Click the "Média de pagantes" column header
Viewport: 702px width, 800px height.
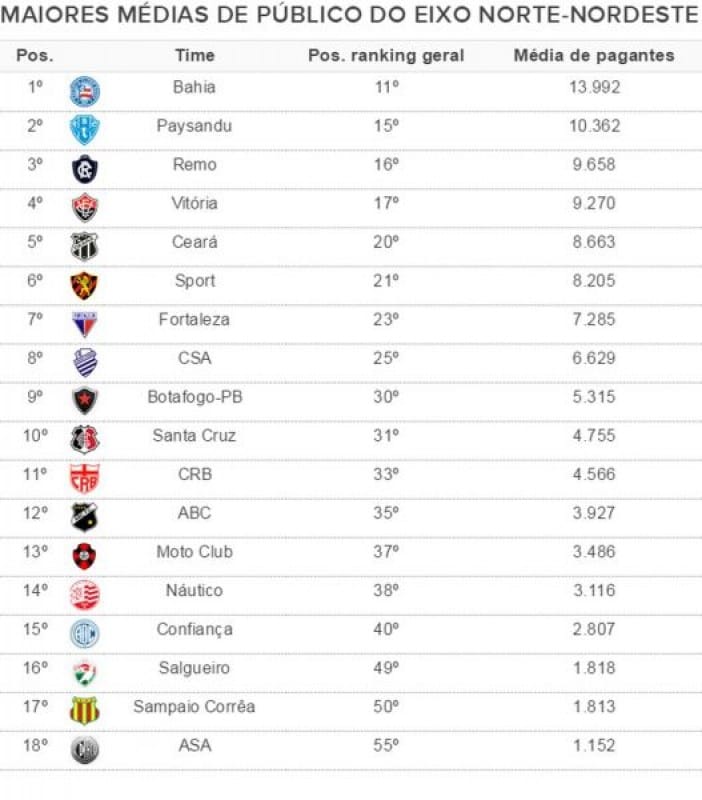tap(594, 55)
